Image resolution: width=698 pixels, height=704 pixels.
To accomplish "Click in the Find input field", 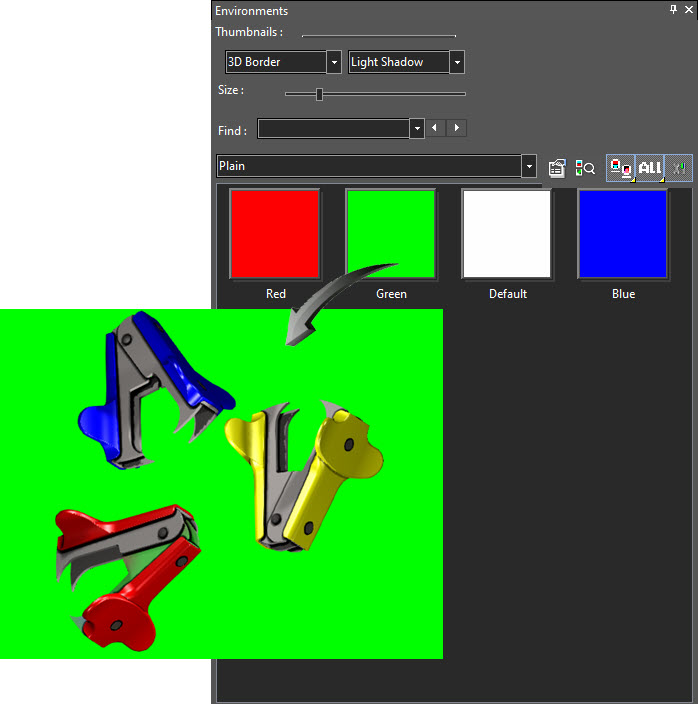I will pyautogui.click(x=334, y=128).
